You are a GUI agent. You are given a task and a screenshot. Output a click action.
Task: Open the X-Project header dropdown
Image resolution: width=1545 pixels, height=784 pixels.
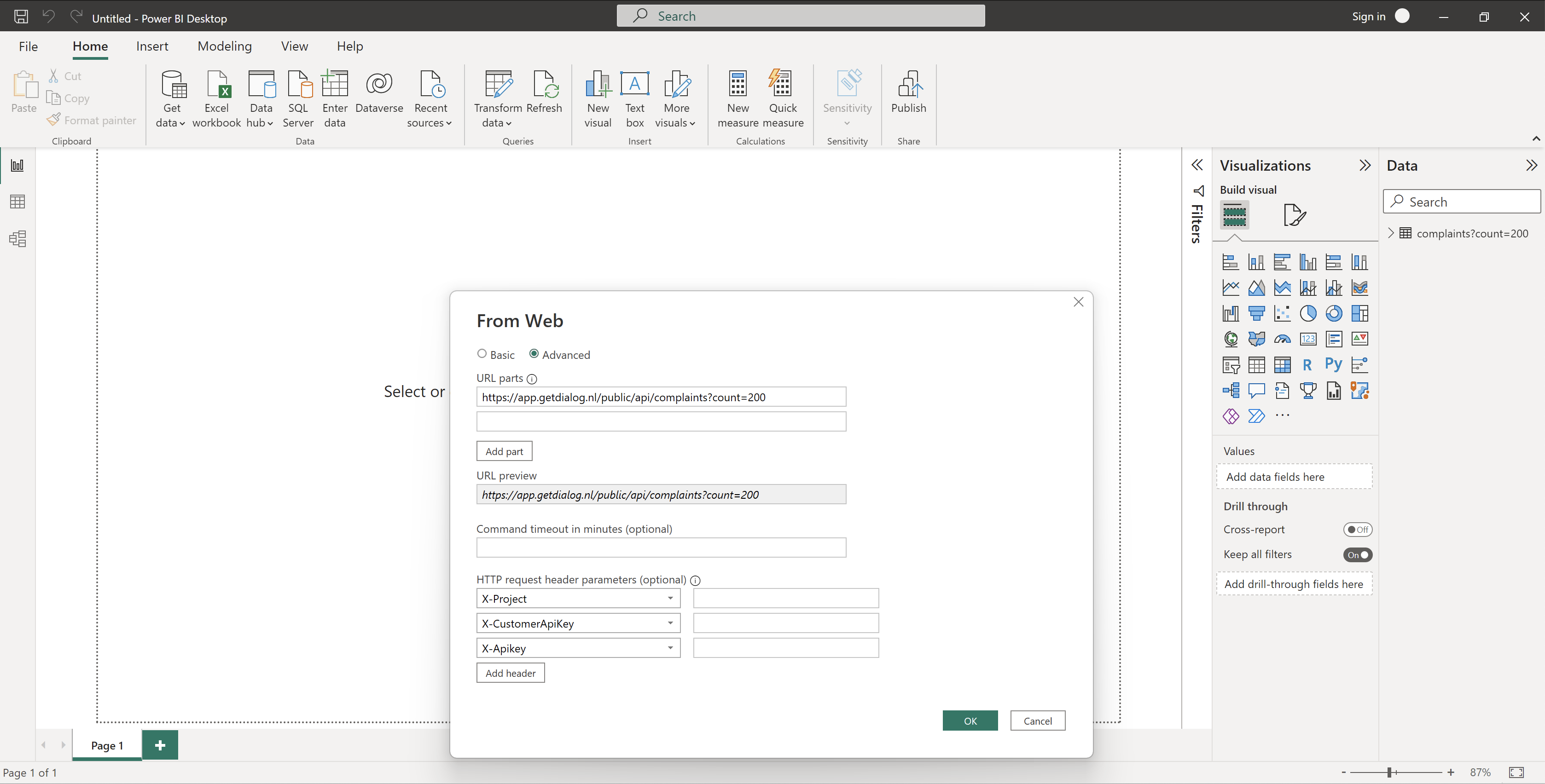671,598
